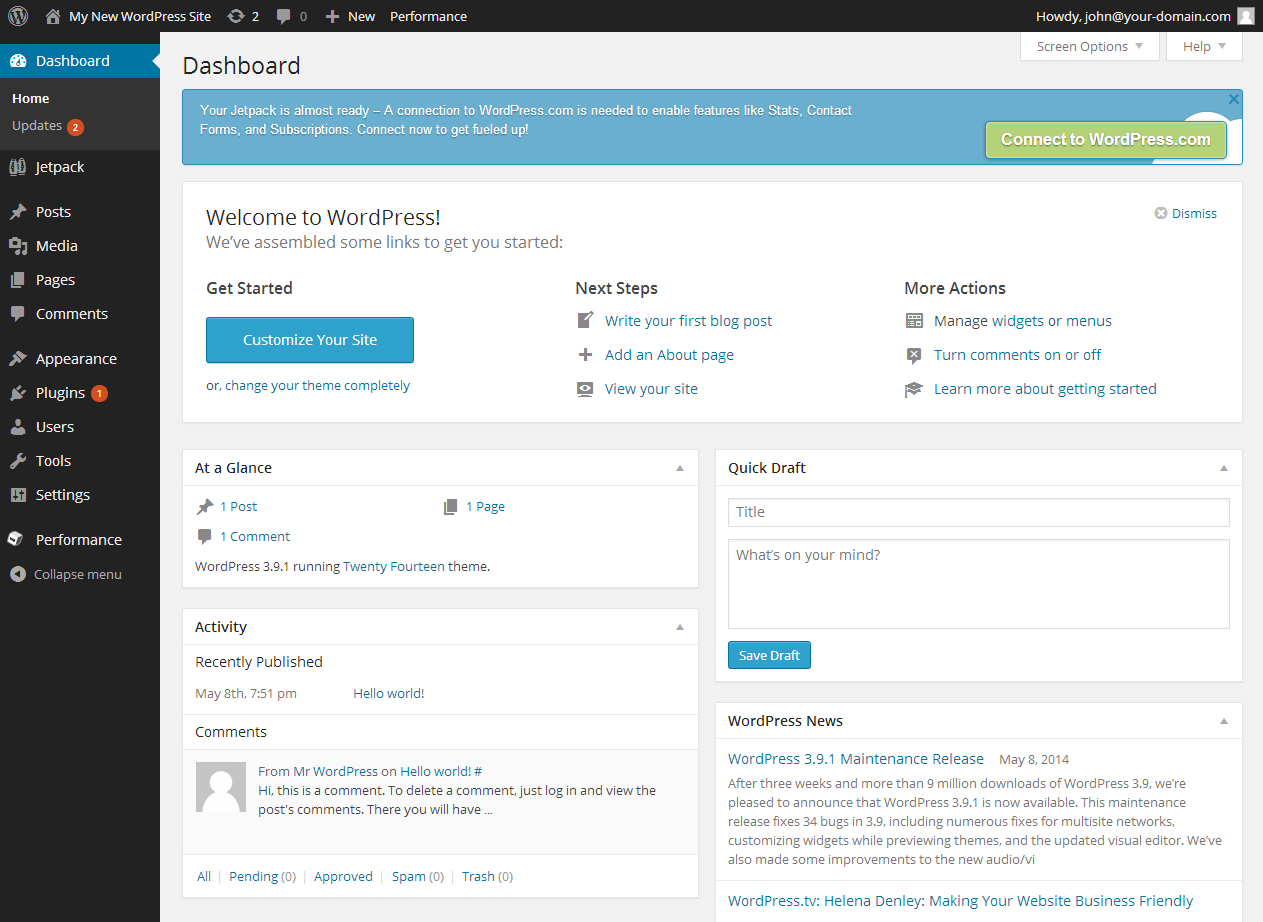Open the WordPress logo menu
Image resolution: width=1263 pixels, height=922 pixels.
(x=18, y=16)
